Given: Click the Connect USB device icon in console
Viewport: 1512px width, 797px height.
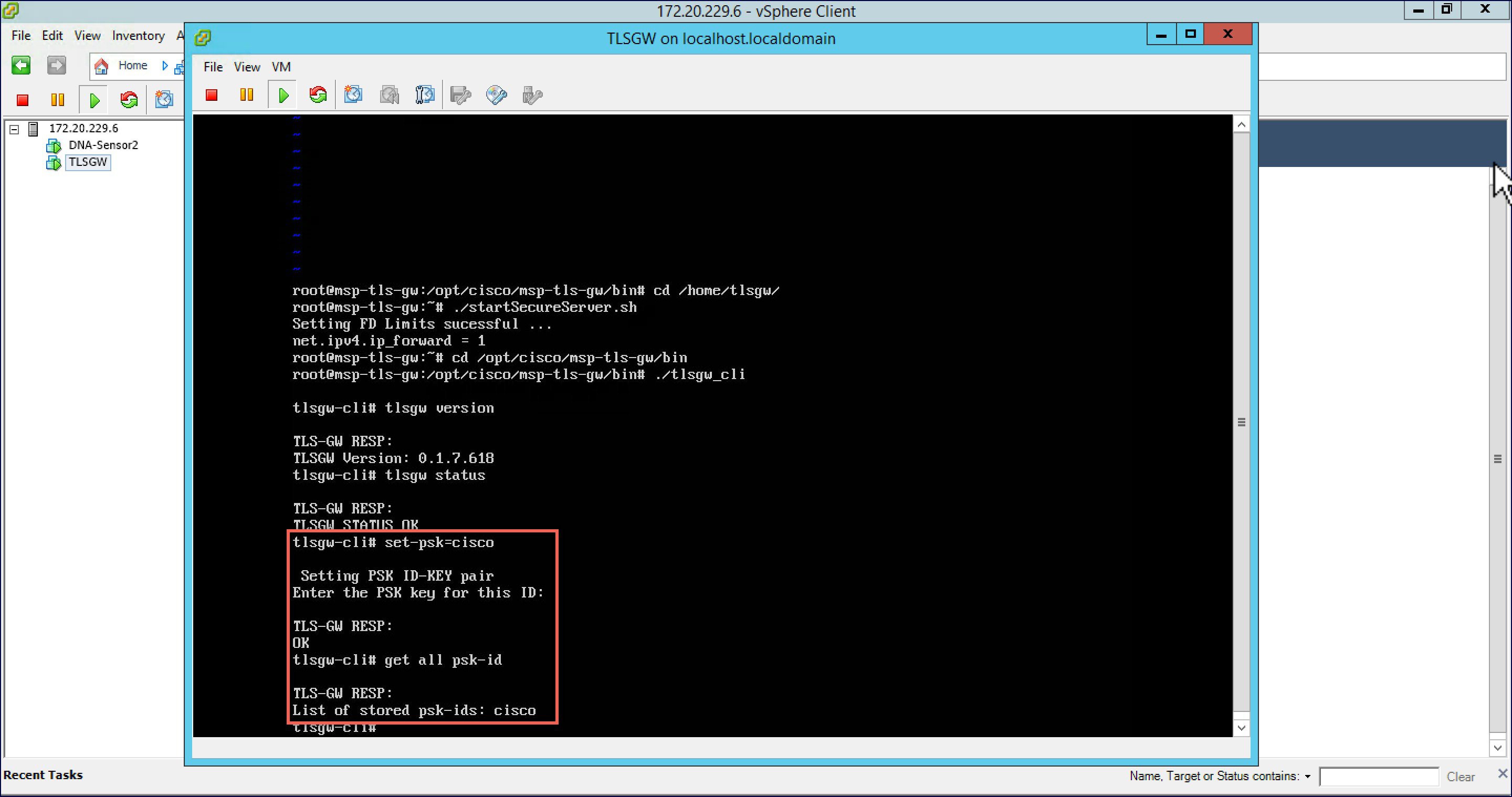Looking at the screenshot, I should click(x=532, y=95).
